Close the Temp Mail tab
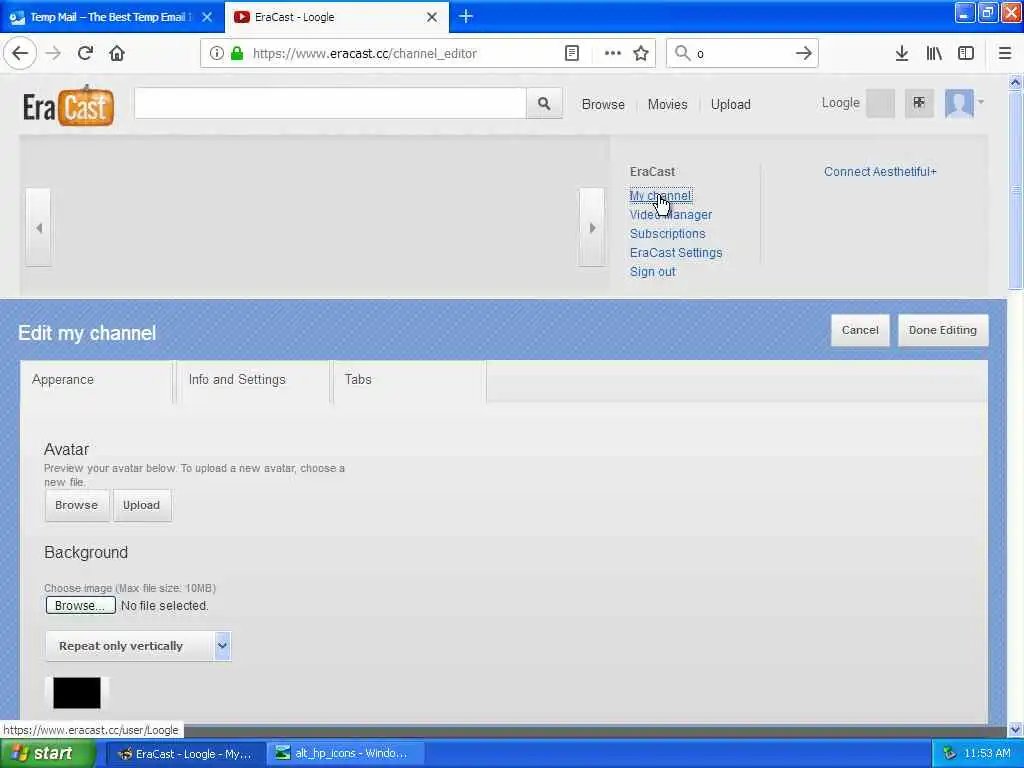This screenshot has width=1024, height=768. 207,17
